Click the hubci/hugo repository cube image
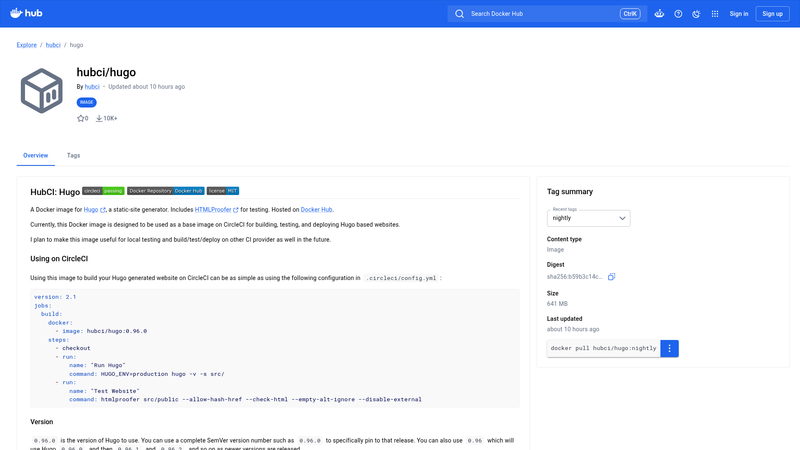Viewport: 800px width, 450px height. click(41, 91)
